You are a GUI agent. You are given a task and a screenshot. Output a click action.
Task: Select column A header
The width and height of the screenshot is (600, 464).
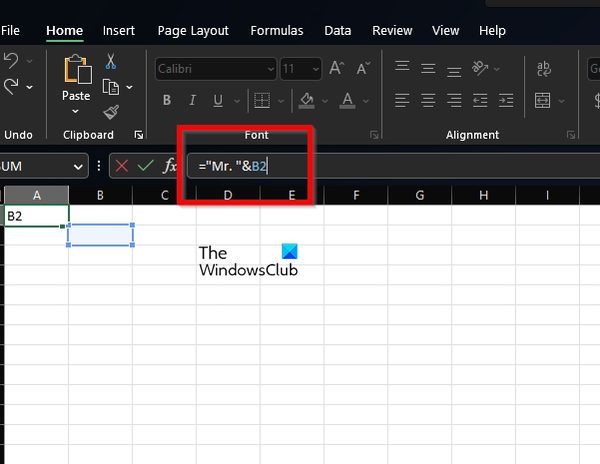(37, 195)
